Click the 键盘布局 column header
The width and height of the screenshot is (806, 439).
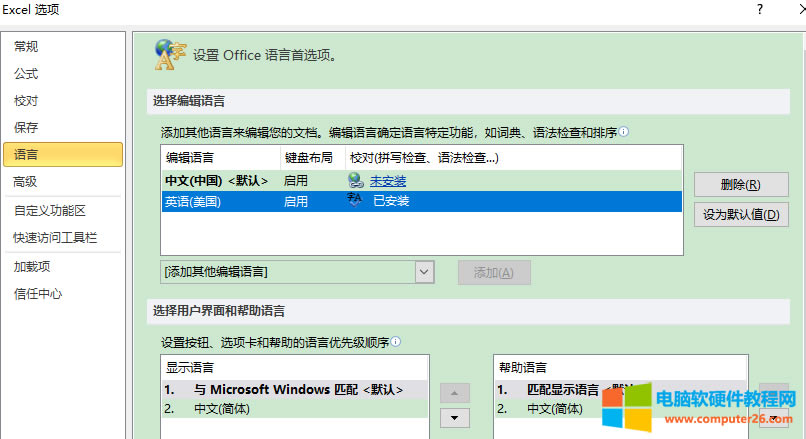coord(313,158)
